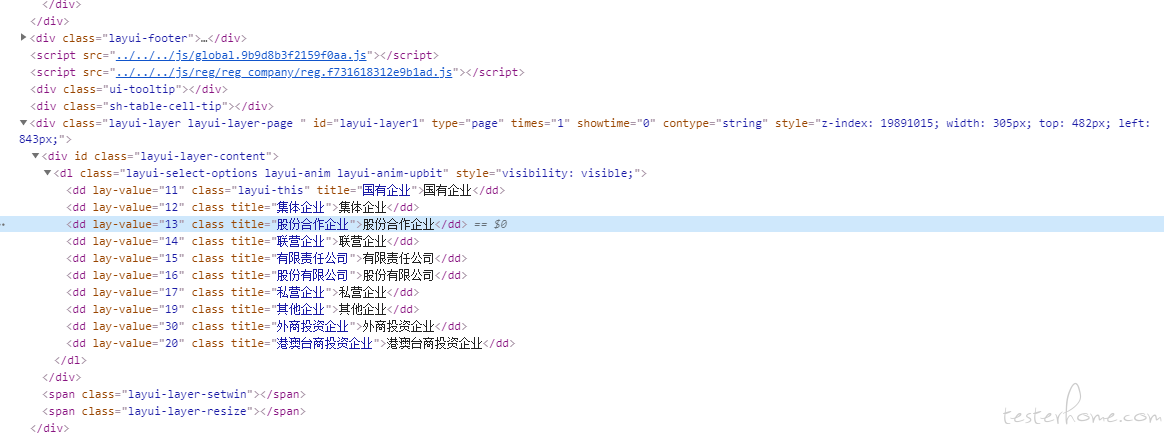Click the type="page" attribute
Image resolution: width=1164 pixels, height=440 pixels.
[468, 123]
